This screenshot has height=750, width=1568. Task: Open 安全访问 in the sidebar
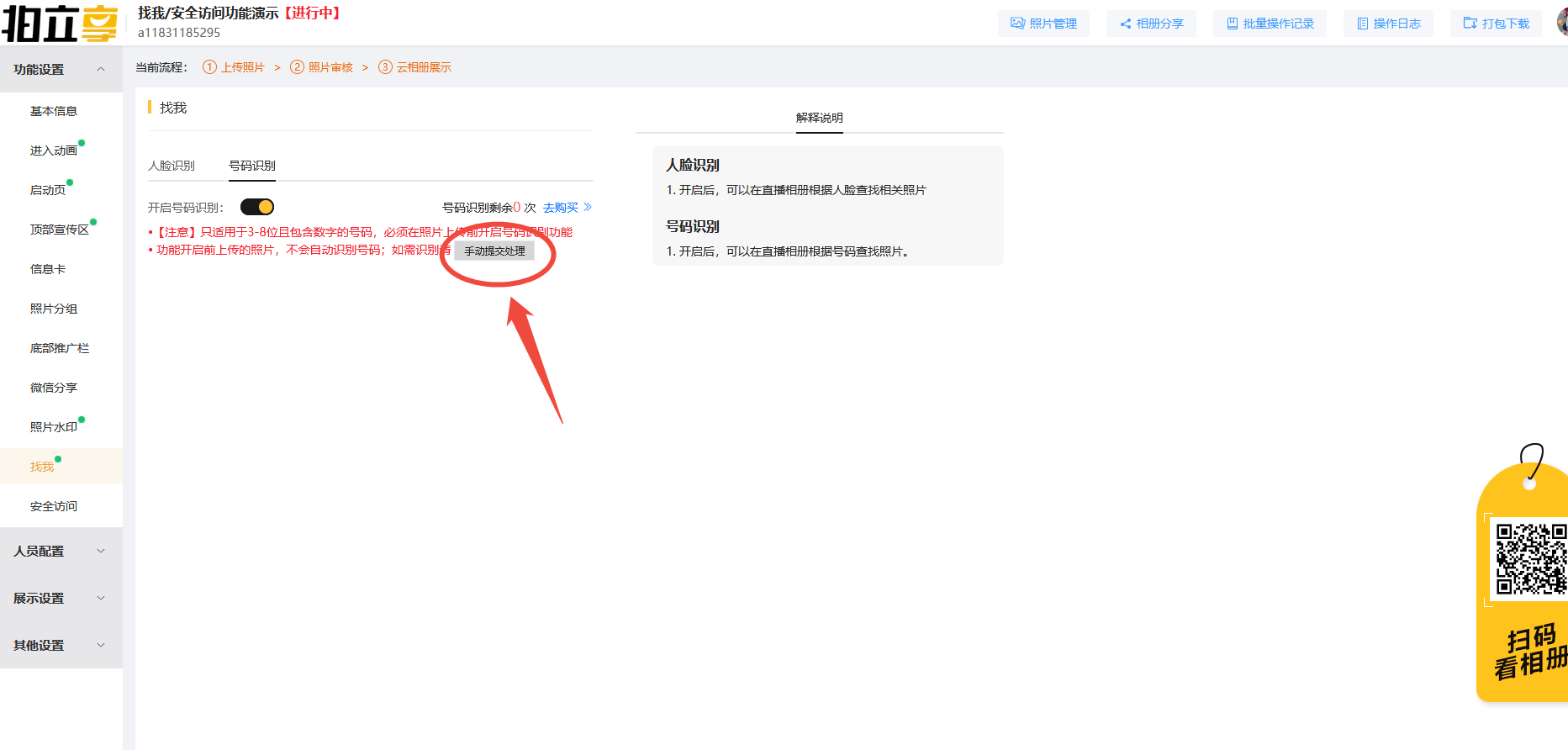[x=54, y=506]
